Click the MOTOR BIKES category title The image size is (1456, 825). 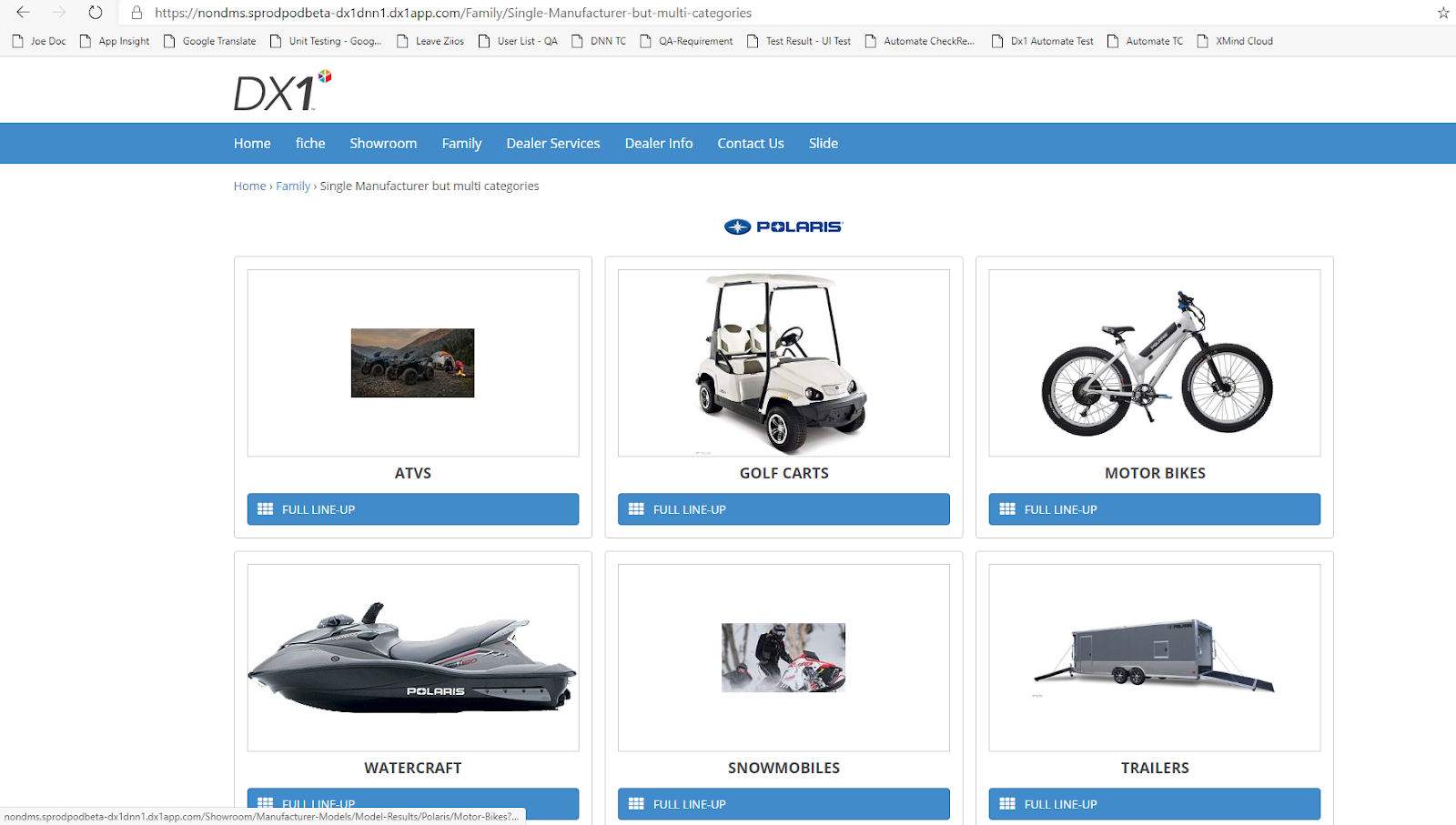pyautogui.click(x=1155, y=473)
